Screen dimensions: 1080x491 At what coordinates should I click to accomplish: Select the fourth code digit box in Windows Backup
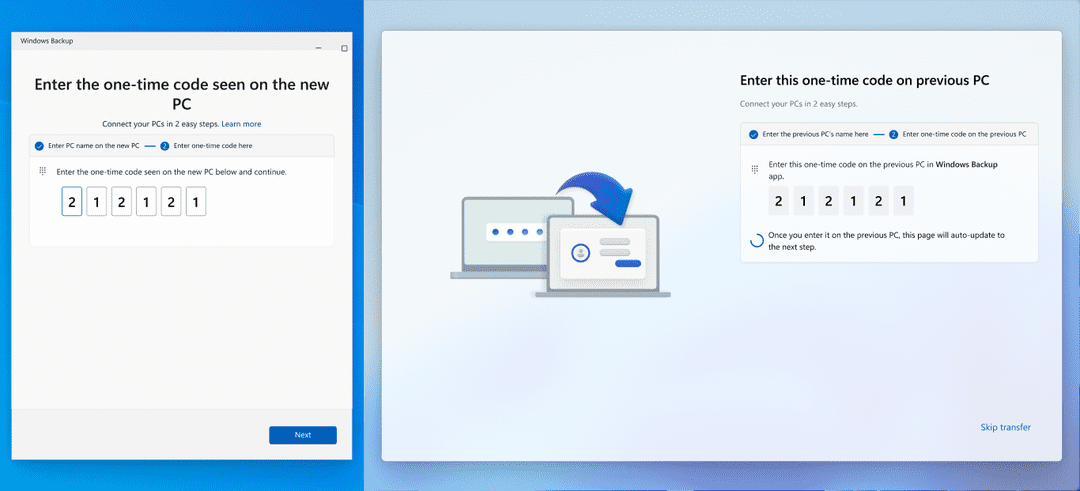[x=146, y=202]
